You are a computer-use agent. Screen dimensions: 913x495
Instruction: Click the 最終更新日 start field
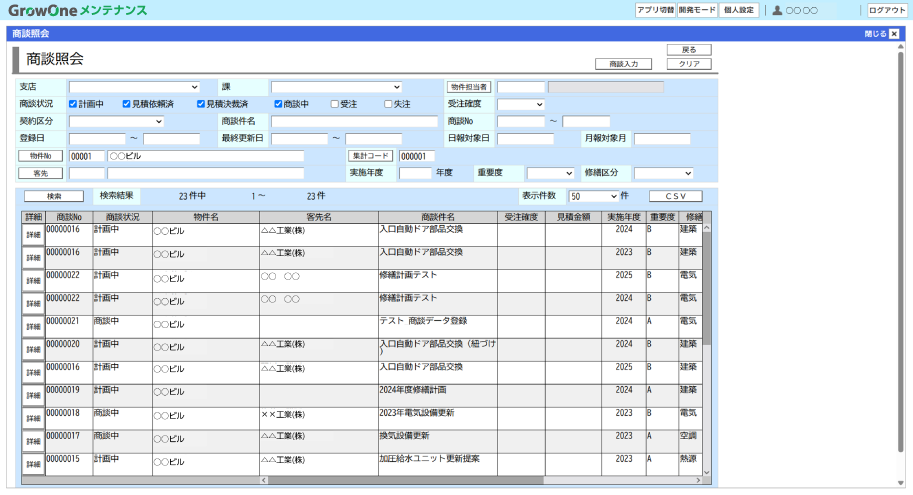pos(299,139)
